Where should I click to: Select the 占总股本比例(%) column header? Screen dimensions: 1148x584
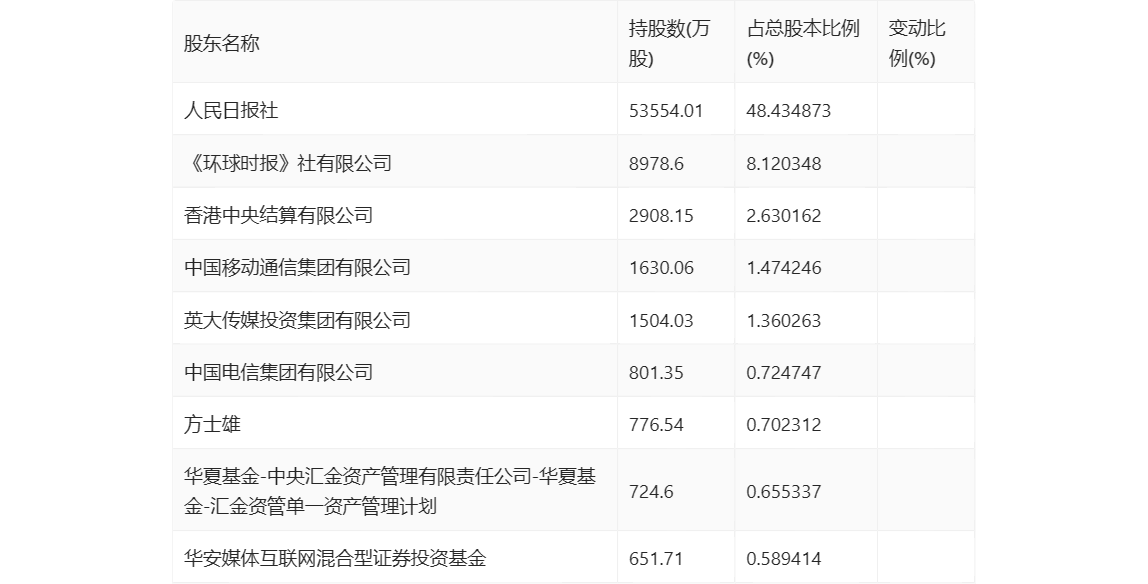pyautogui.click(x=803, y=44)
